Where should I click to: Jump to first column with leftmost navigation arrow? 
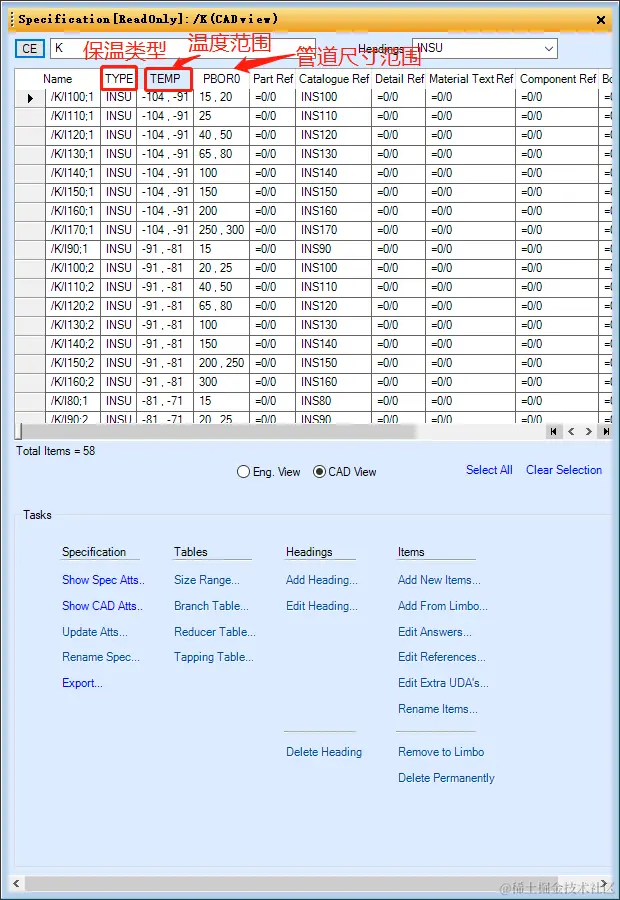pyautogui.click(x=553, y=432)
